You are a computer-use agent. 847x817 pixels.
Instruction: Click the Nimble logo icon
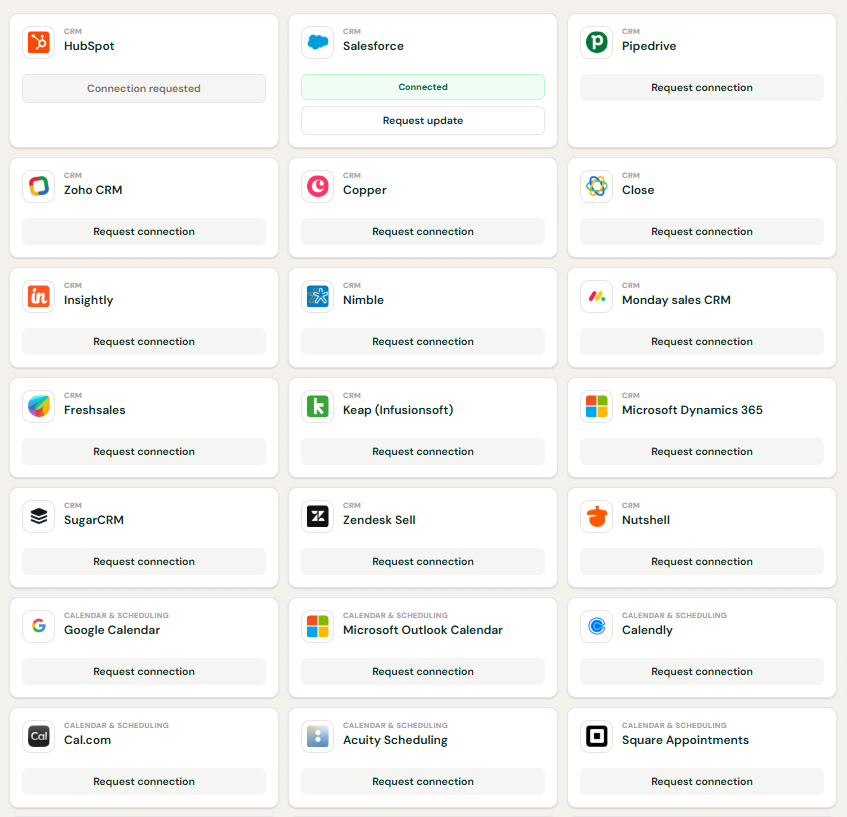318,296
